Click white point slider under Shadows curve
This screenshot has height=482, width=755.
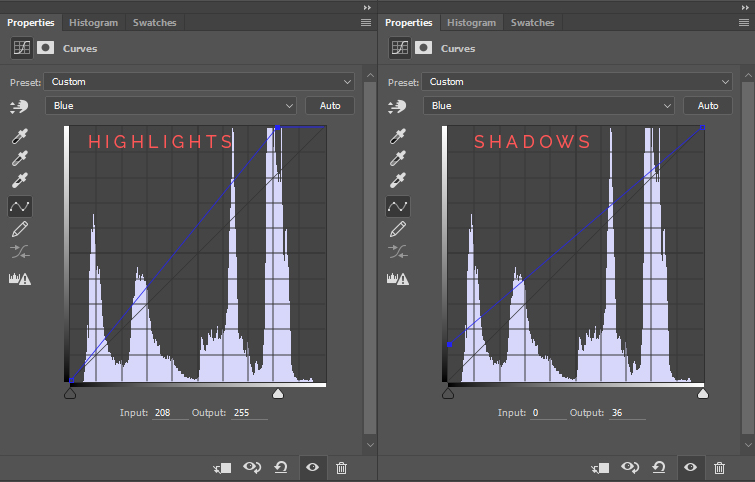703,394
